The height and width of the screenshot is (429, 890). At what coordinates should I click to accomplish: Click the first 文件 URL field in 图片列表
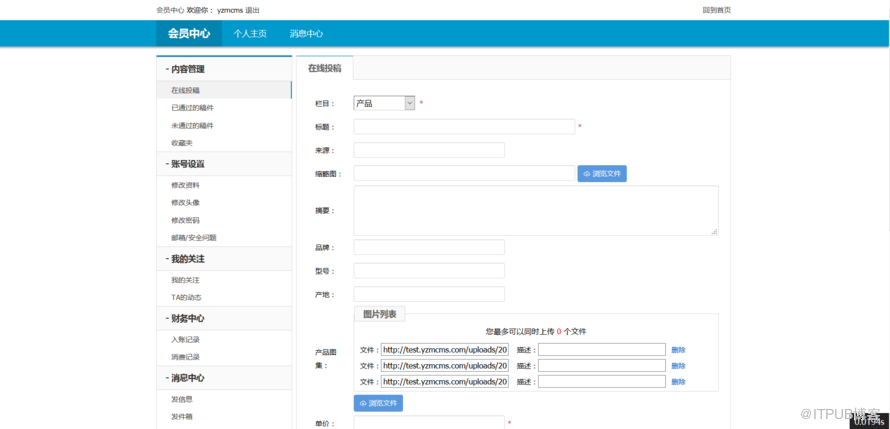pyautogui.click(x=445, y=350)
